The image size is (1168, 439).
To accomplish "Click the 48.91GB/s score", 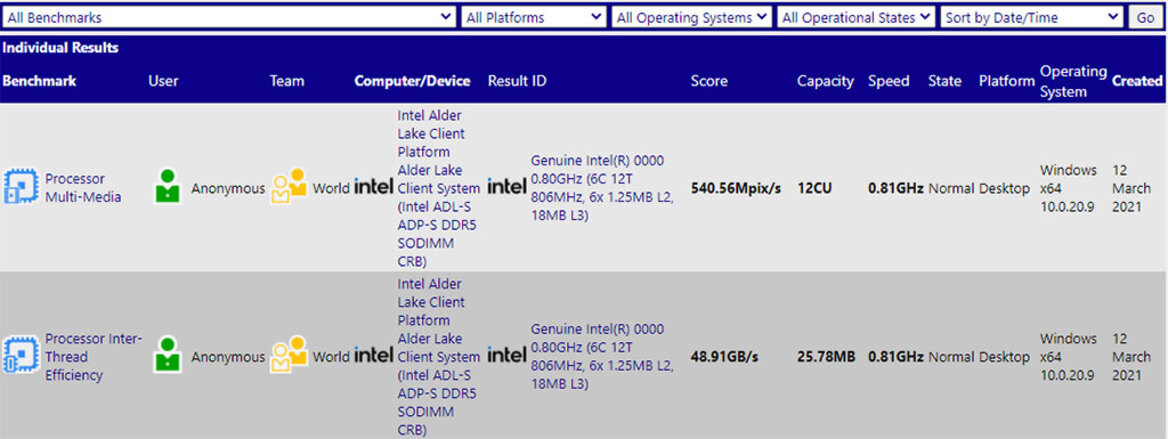I will click(725, 357).
